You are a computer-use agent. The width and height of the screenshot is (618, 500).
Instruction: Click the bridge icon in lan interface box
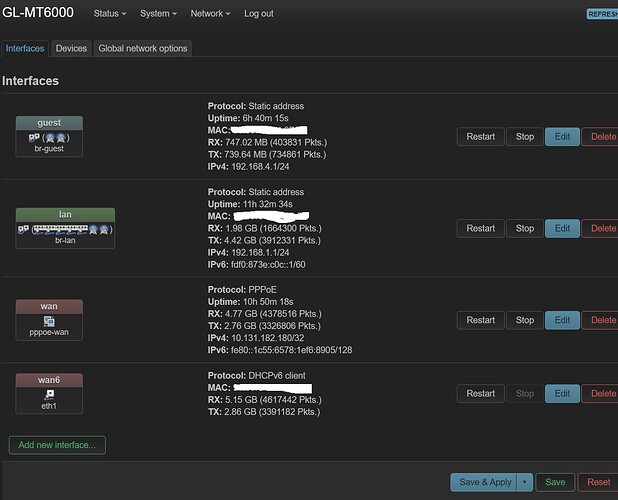pyautogui.click(x=23, y=229)
